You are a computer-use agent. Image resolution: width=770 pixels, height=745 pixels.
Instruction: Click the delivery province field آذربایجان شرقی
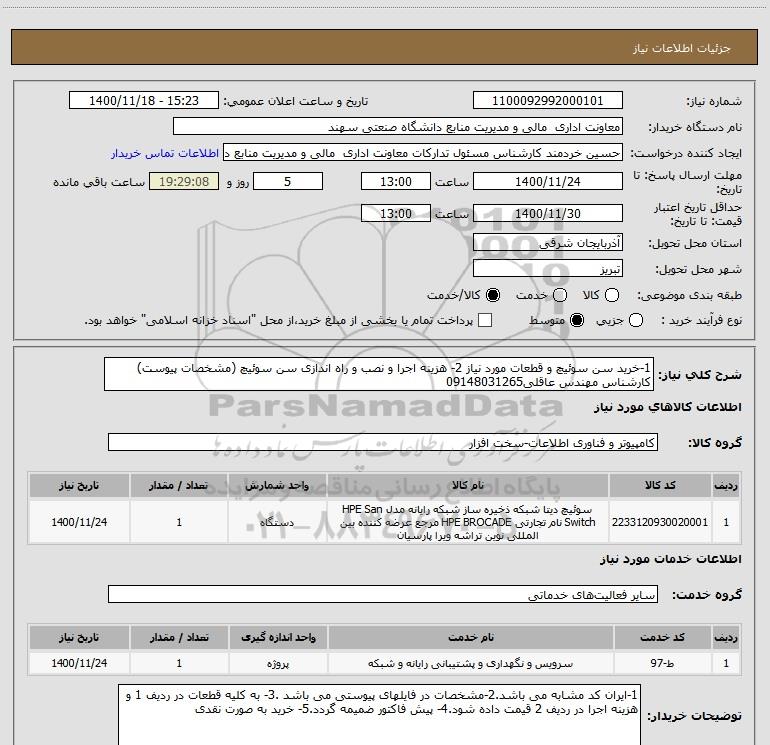click(x=548, y=242)
